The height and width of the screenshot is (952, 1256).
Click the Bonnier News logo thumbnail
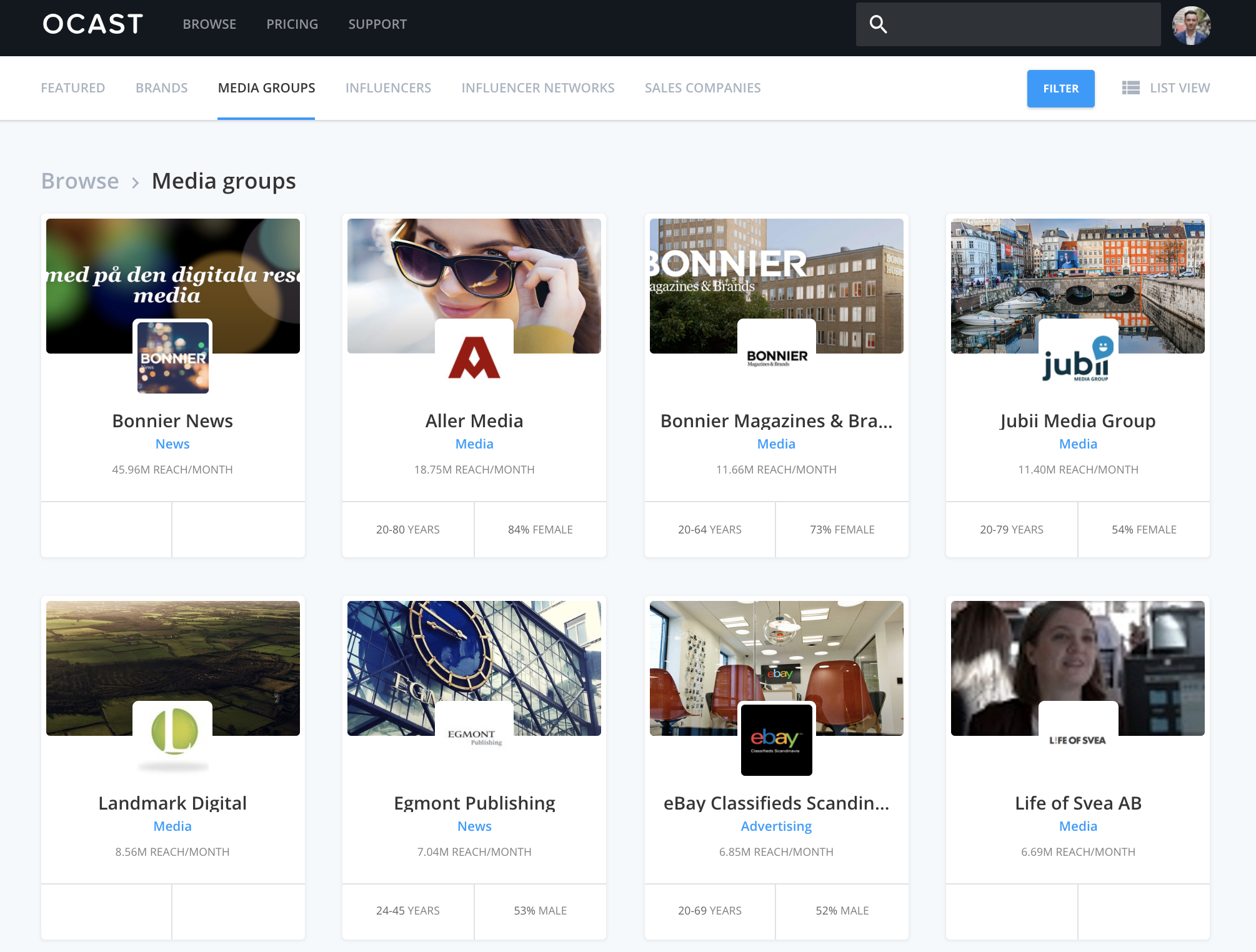click(x=173, y=358)
